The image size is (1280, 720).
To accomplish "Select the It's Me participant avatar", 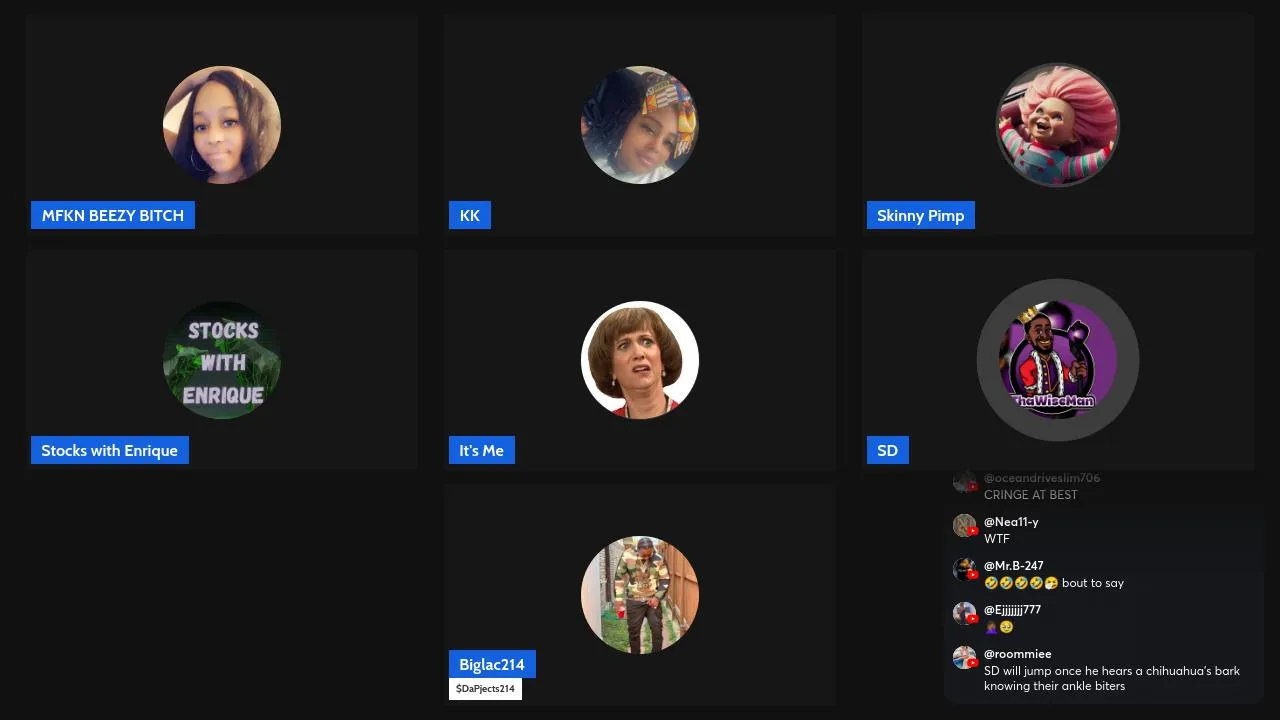I will 640,360.
